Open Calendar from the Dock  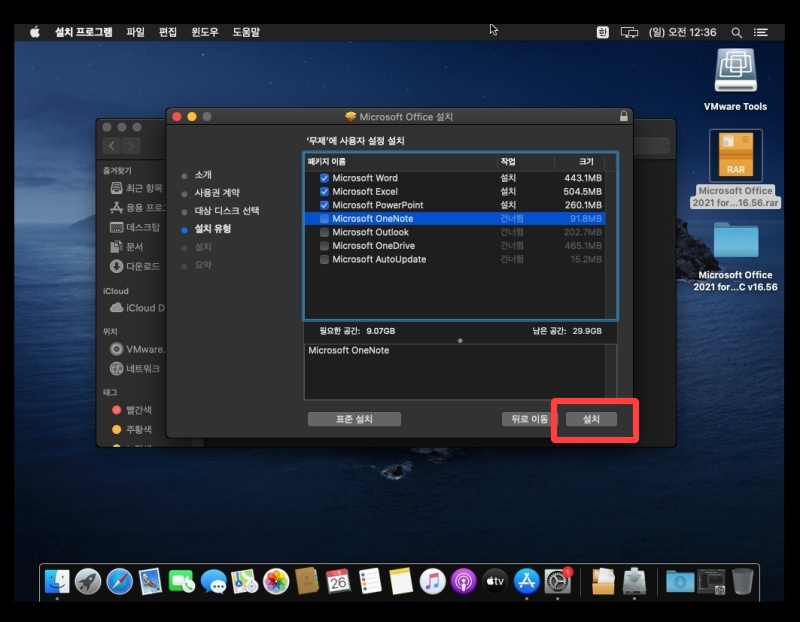point(338,581)
